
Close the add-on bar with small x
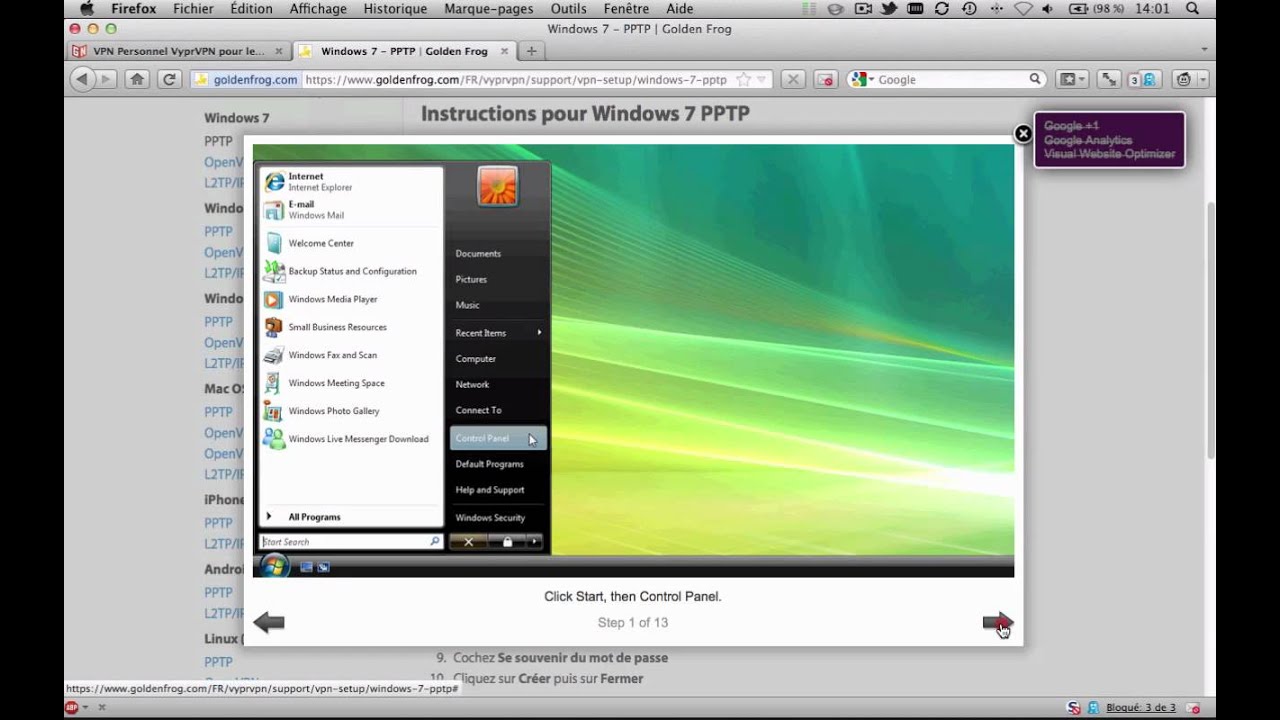[x=102, y=707]
